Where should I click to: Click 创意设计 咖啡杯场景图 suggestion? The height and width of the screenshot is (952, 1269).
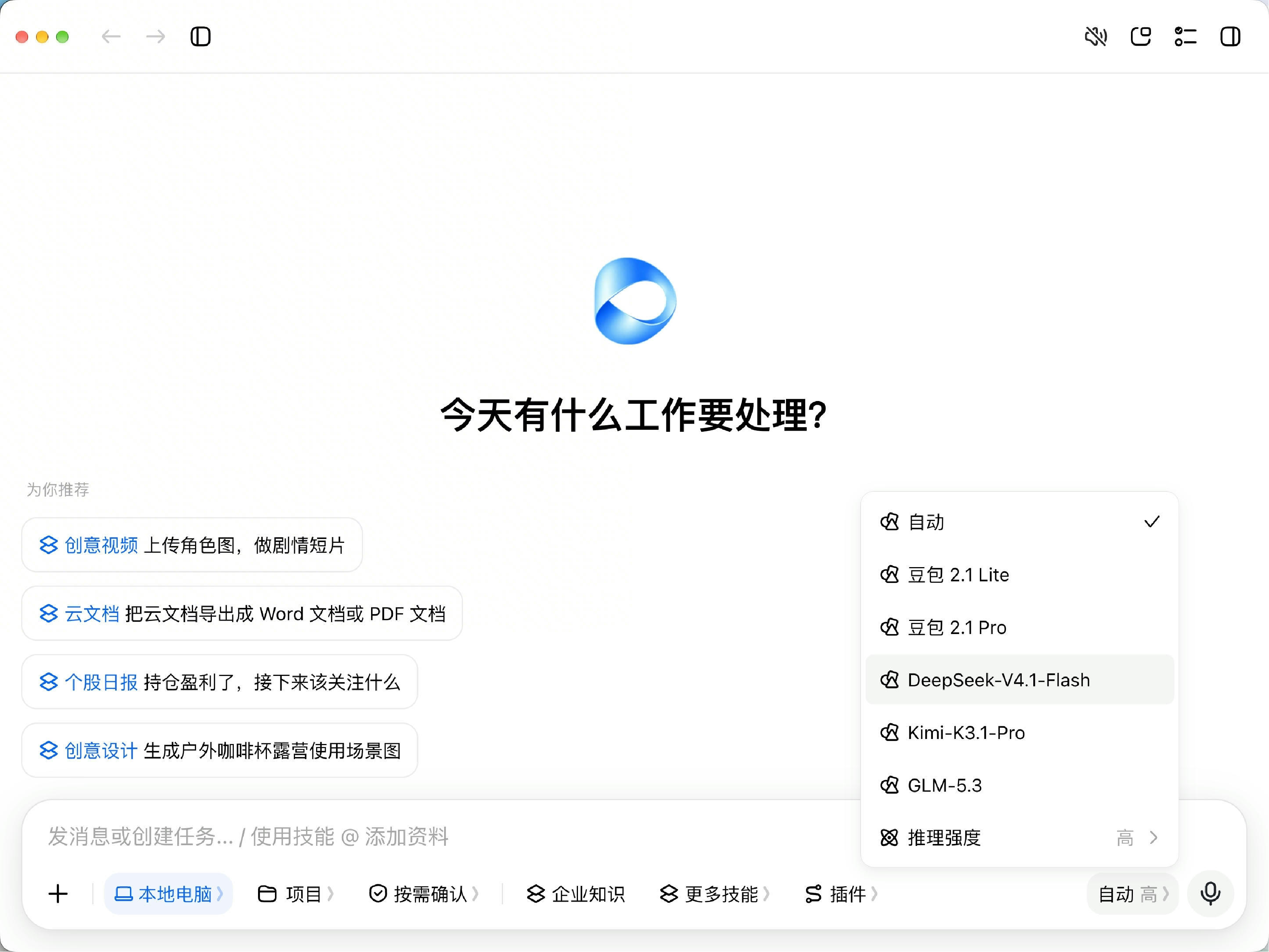(x=220, y=750)
